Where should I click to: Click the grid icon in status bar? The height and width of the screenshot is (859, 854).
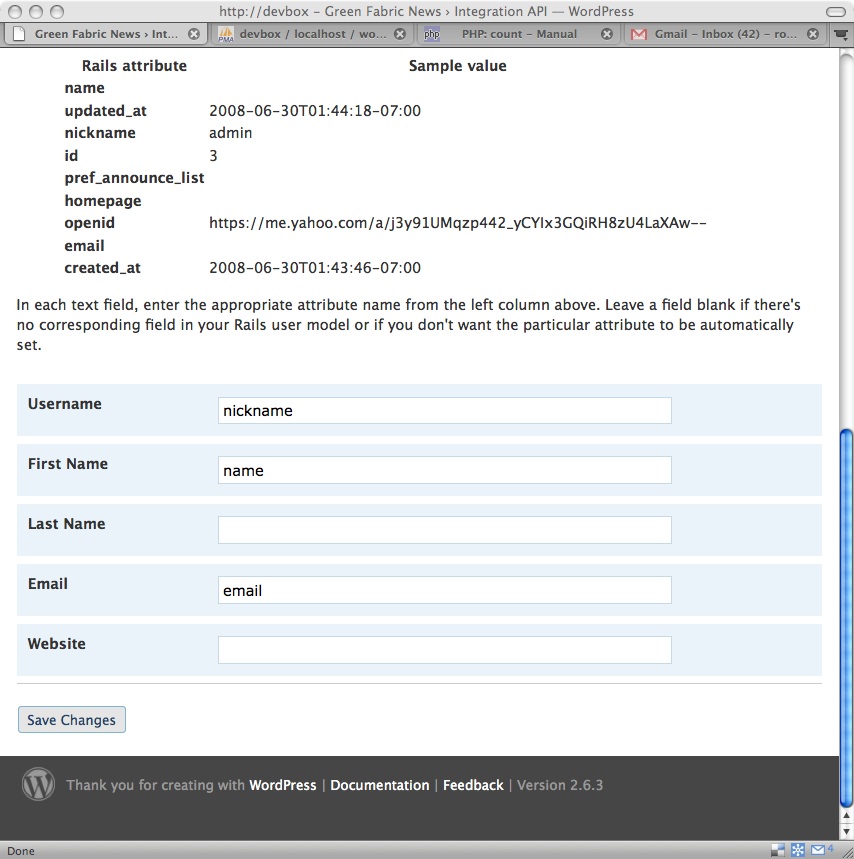778,850
